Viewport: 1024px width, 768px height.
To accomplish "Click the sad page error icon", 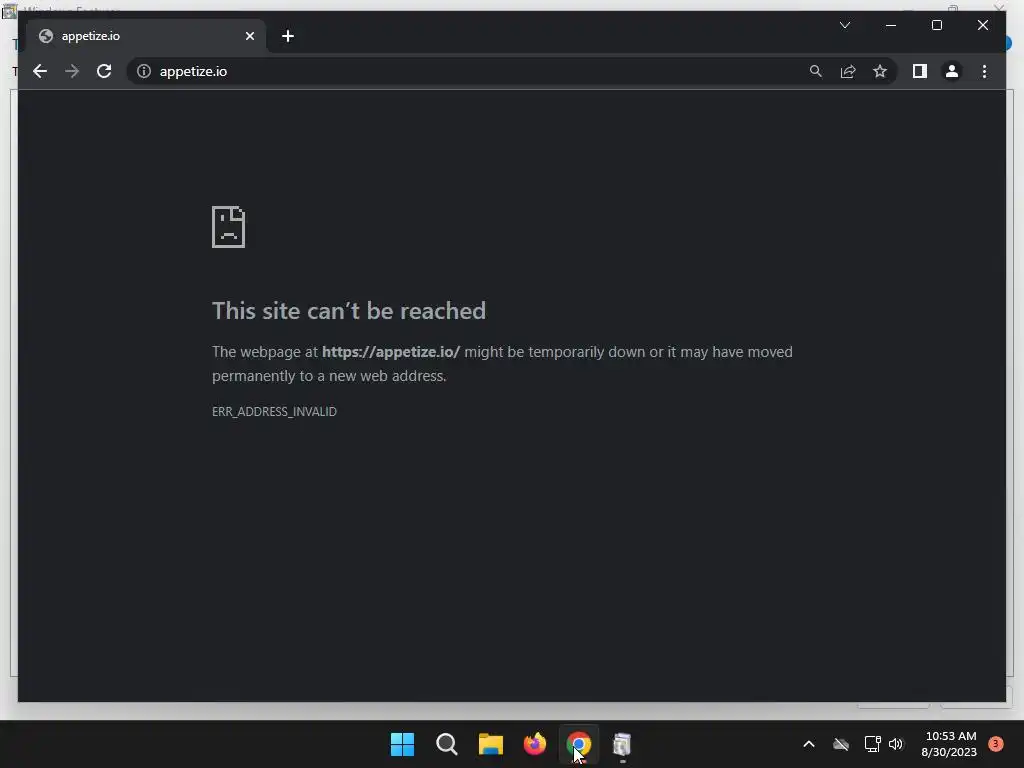I will tap(229, 227).
